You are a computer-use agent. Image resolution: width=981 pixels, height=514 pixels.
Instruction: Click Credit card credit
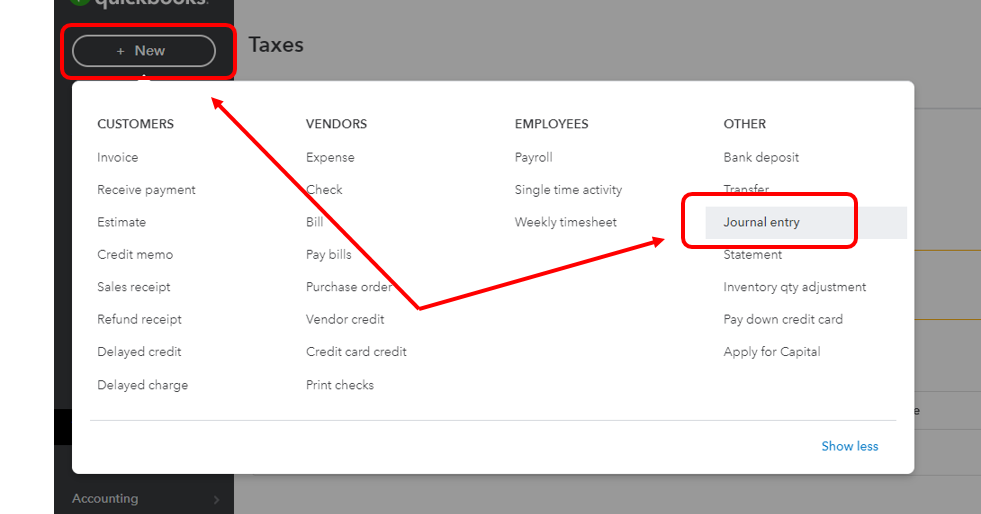tap(357, 351)
